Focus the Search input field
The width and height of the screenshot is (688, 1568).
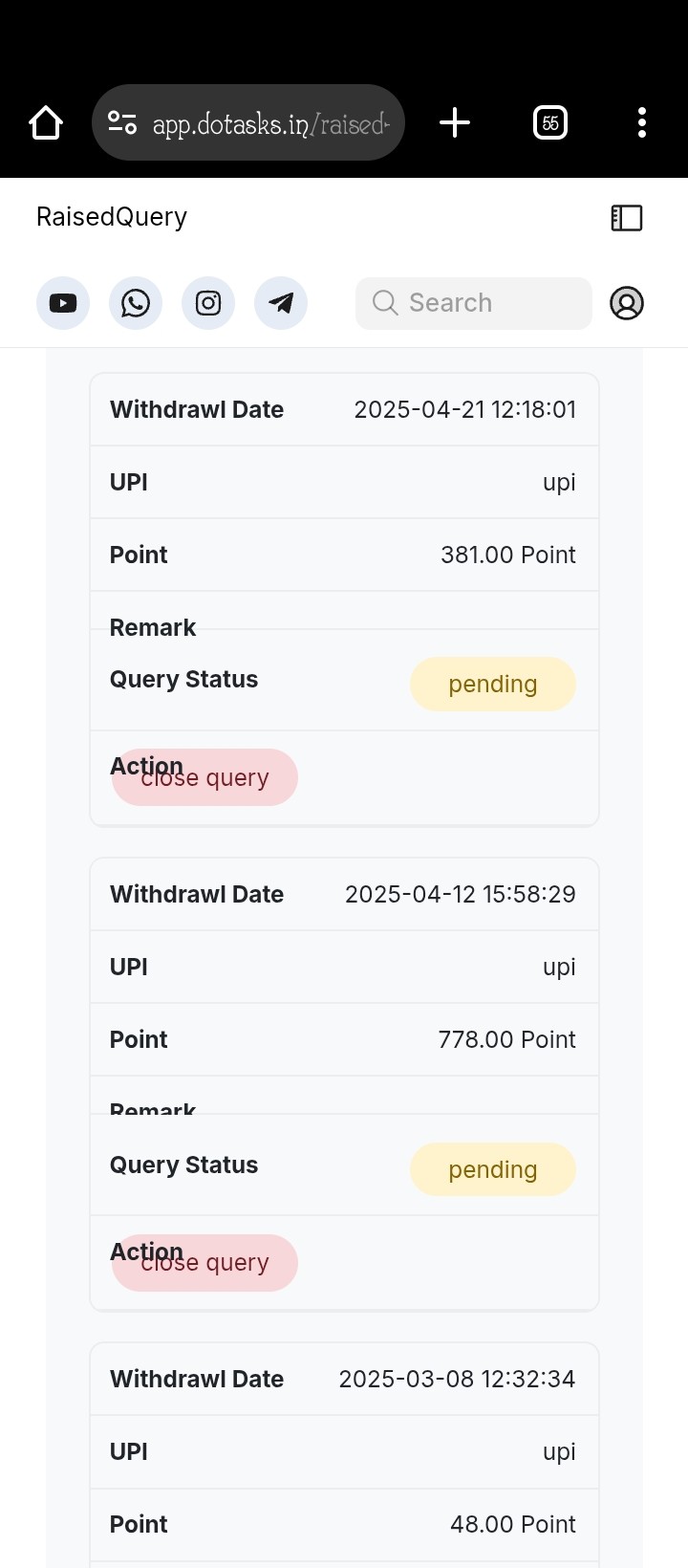[x=474, y=303]
